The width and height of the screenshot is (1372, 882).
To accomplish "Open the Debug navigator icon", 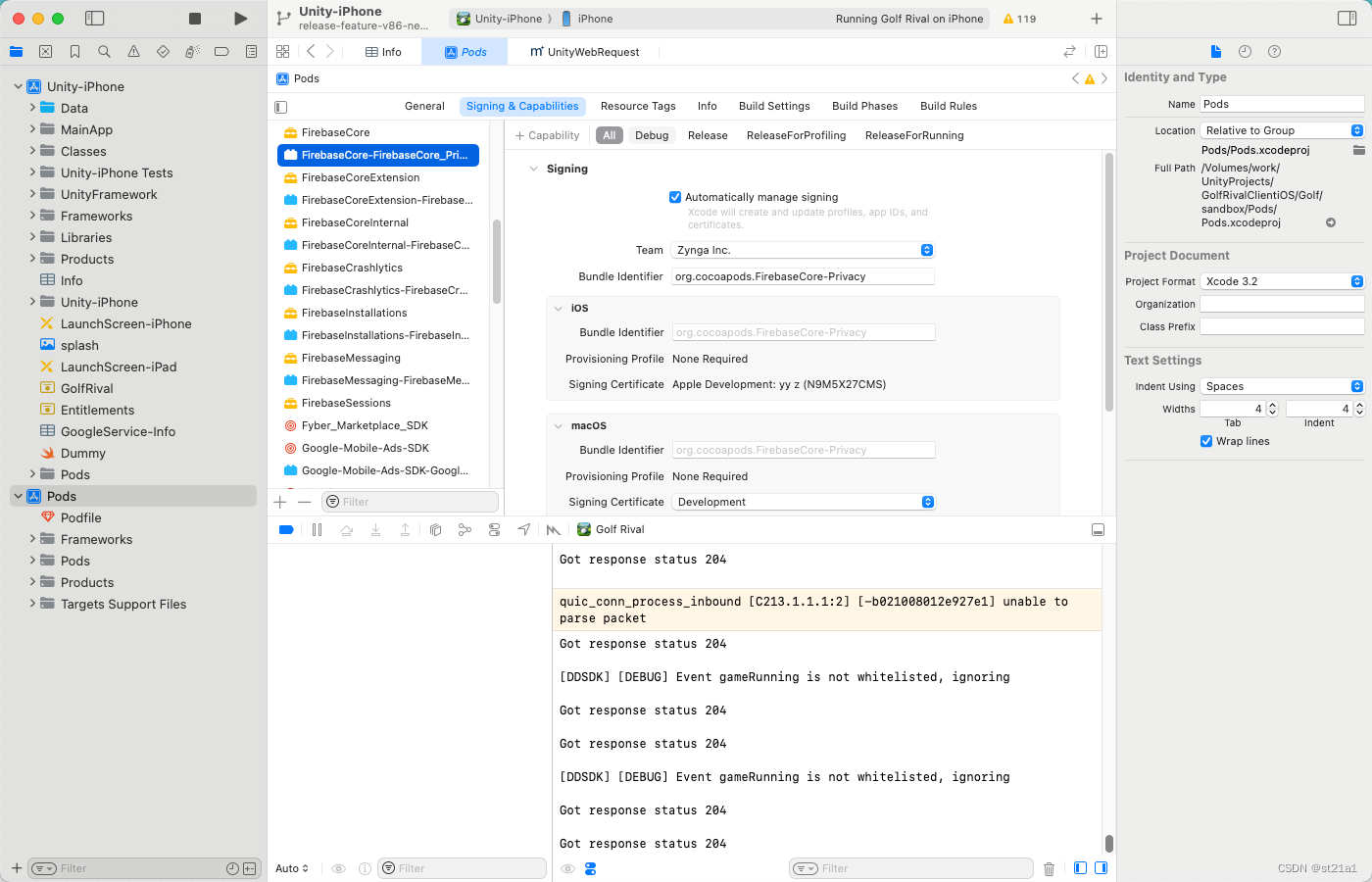I will click(192, 52).
